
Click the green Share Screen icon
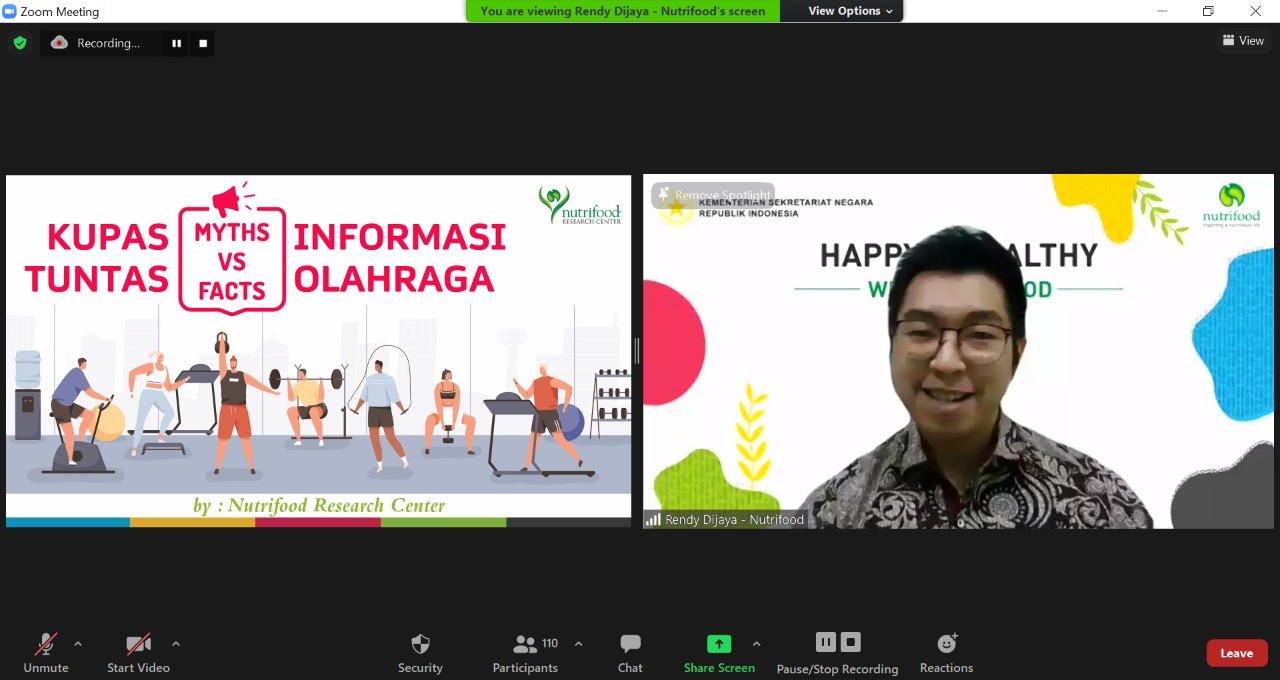[719, 644]
